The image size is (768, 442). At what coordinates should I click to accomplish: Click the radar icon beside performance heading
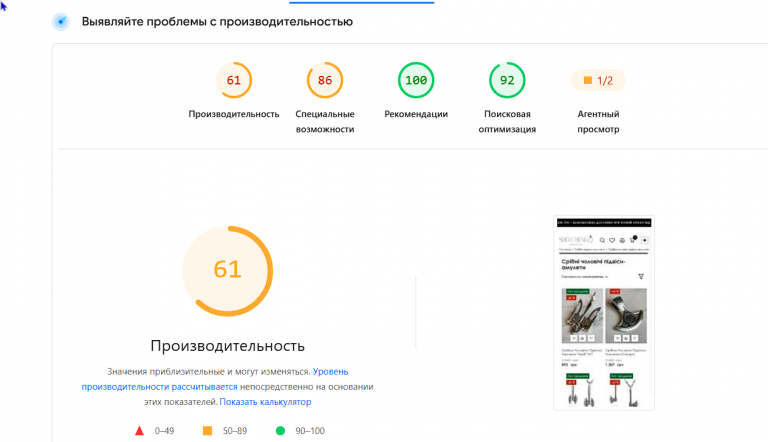pyautogui.click(x=61, y=22)
